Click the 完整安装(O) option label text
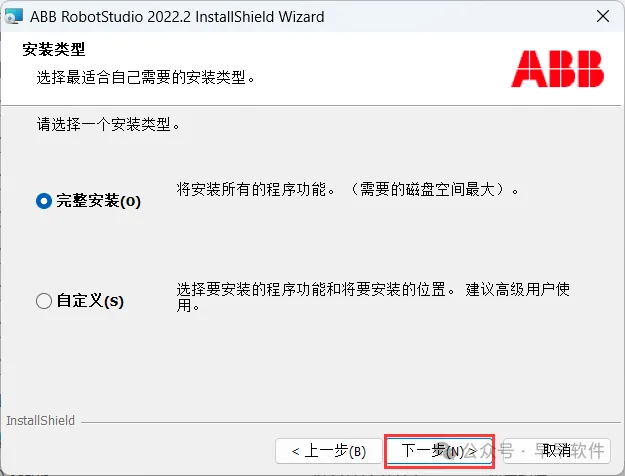Screen dimensions: 625x476 tap(98, 201)
